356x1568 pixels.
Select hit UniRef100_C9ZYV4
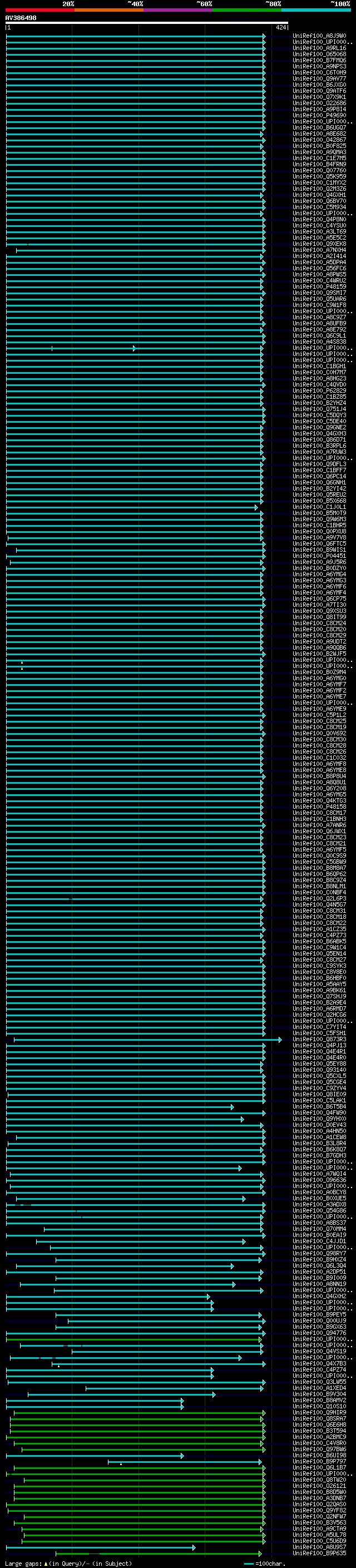(319, 1089)
